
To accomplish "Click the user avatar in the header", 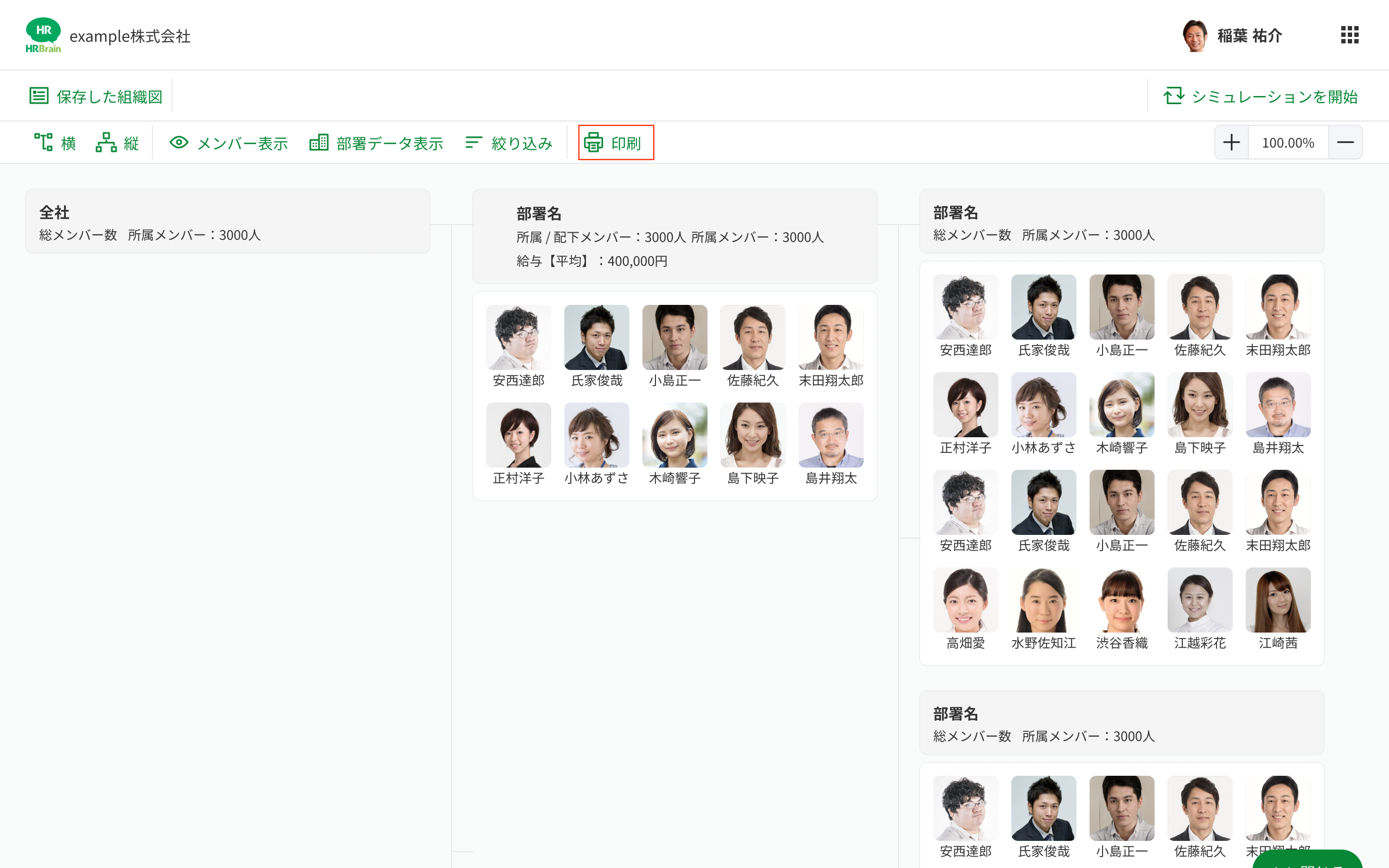I will tap(1195, 36).
